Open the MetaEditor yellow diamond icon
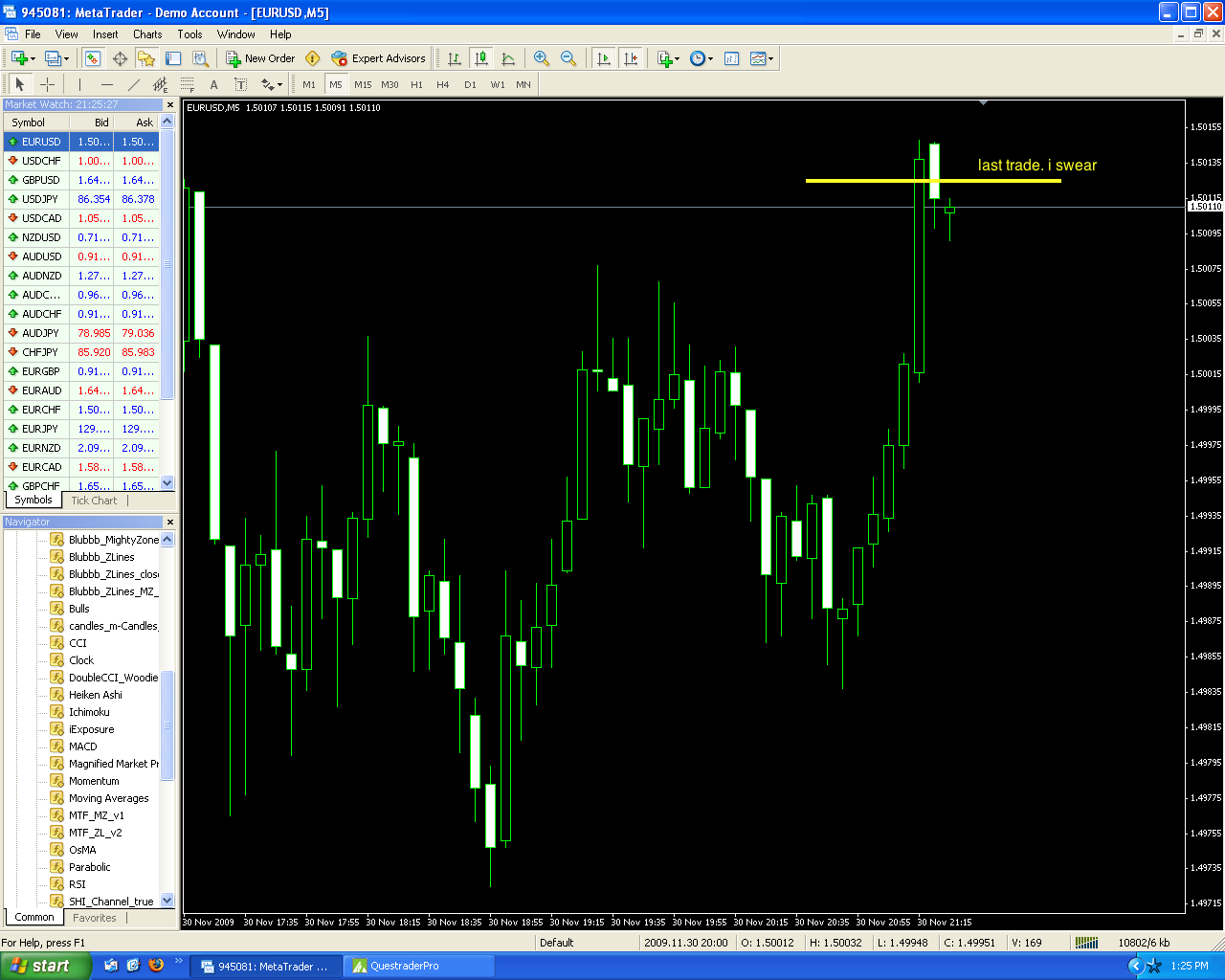The width and height of the screenshot is (1225, 980). point(312,58)
